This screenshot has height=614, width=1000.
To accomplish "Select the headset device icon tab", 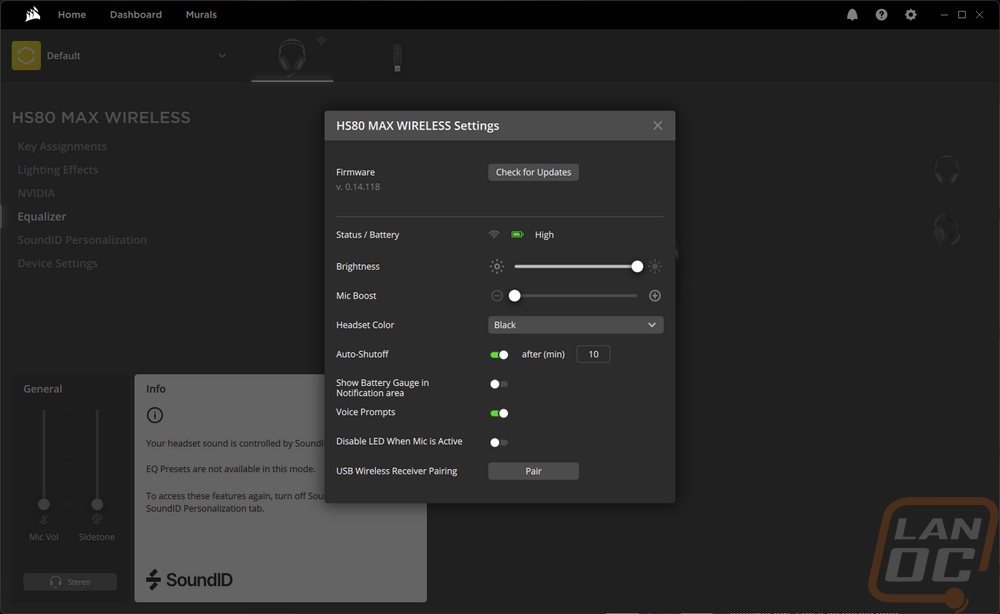I will (292, 56).
